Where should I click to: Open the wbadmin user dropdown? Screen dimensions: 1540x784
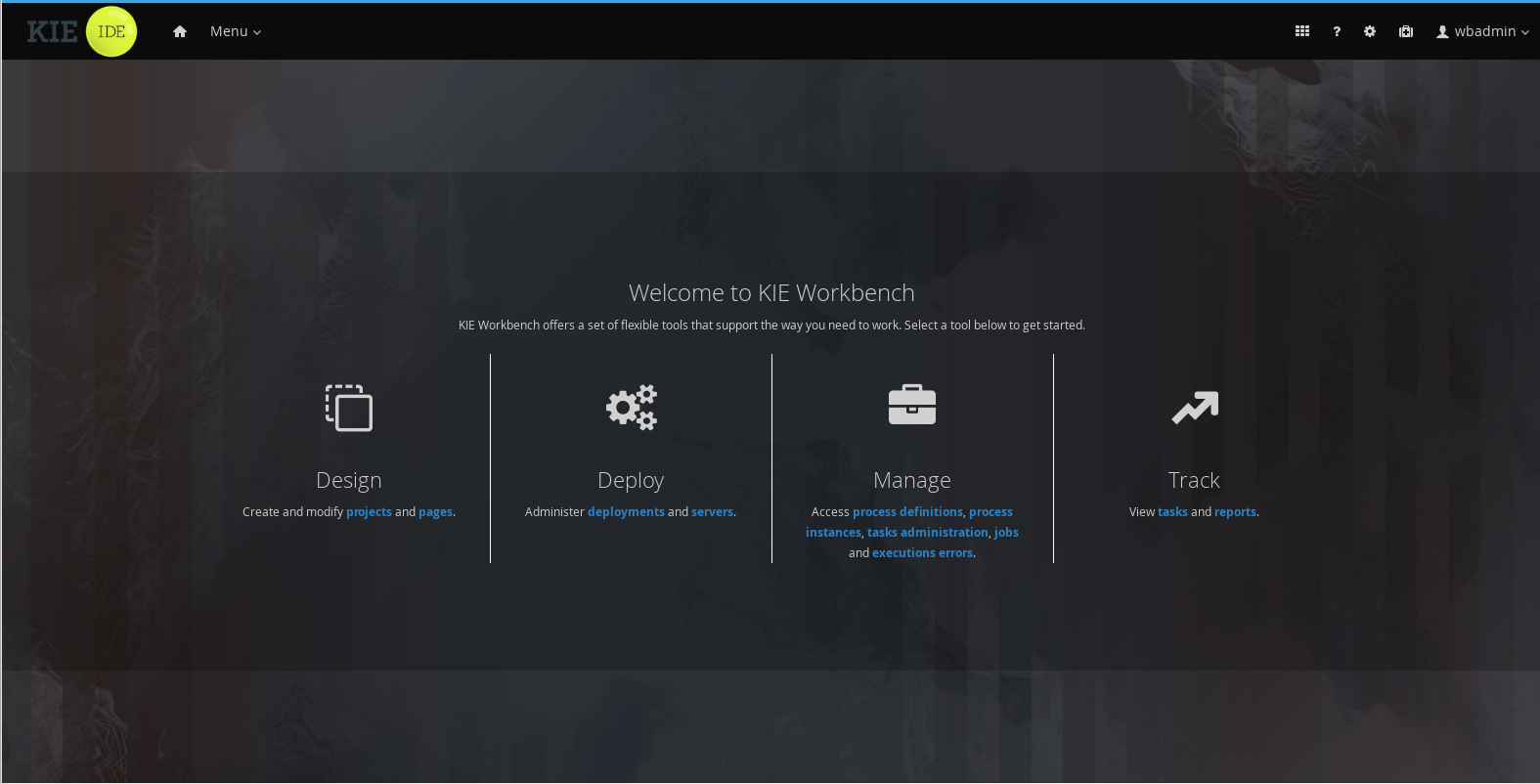(x=1482, y=31)
